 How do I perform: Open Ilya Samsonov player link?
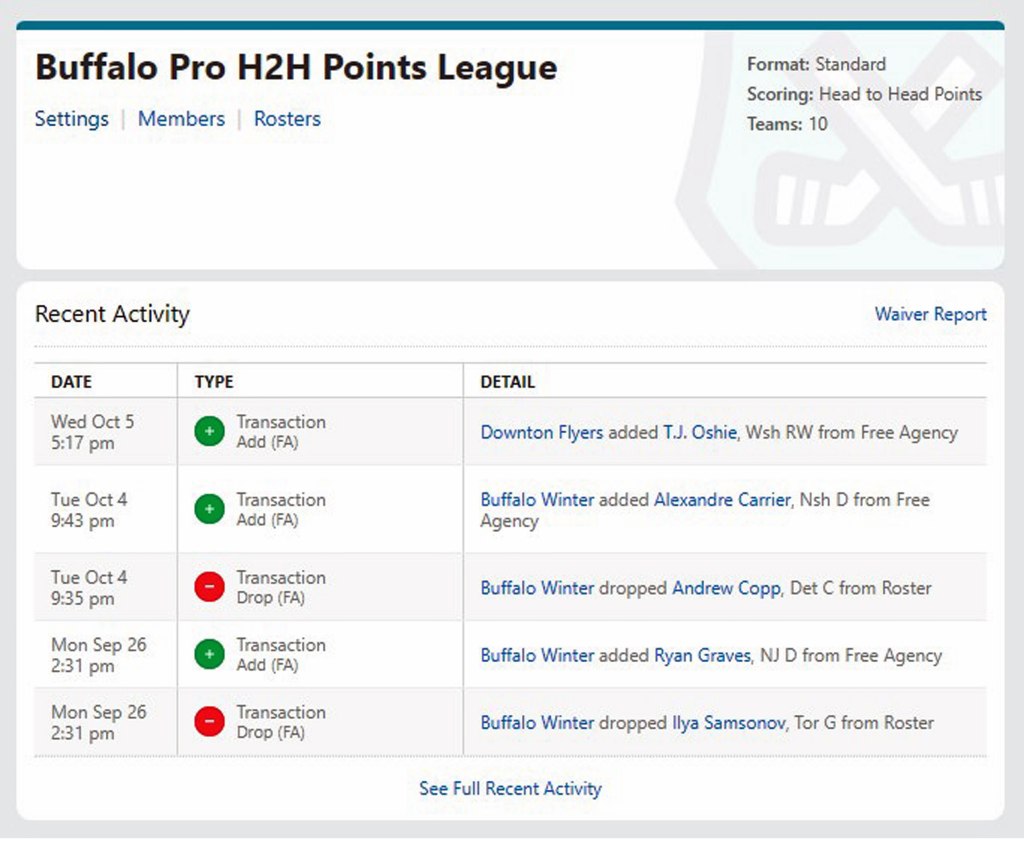tap(728, 722)
